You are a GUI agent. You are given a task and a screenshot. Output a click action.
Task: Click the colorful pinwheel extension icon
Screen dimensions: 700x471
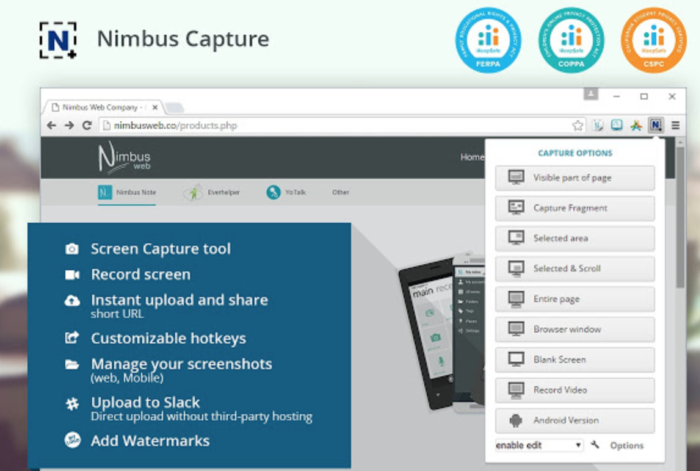click(636, 125)
